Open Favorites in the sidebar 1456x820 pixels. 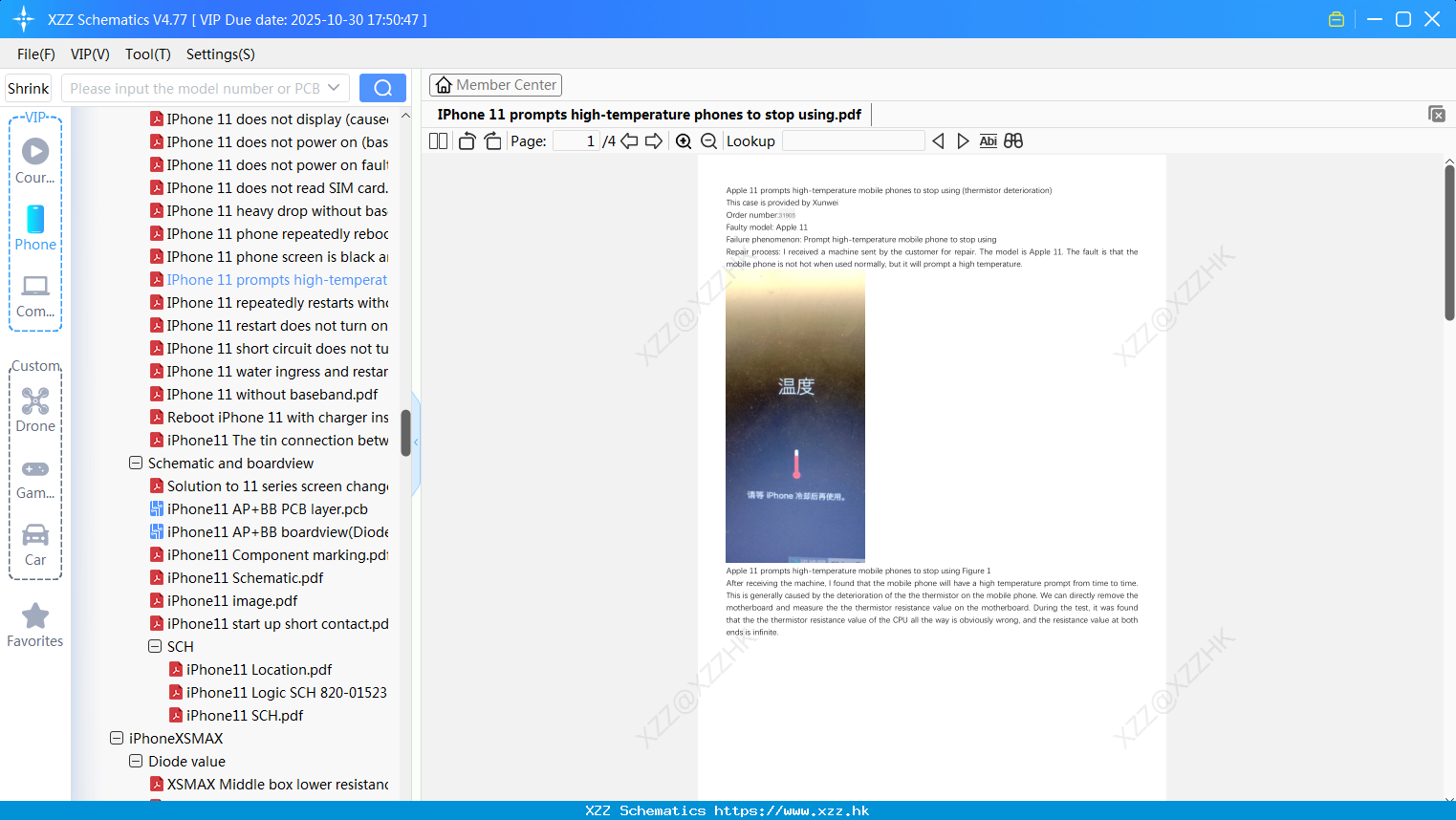click(x=35, y=626)
